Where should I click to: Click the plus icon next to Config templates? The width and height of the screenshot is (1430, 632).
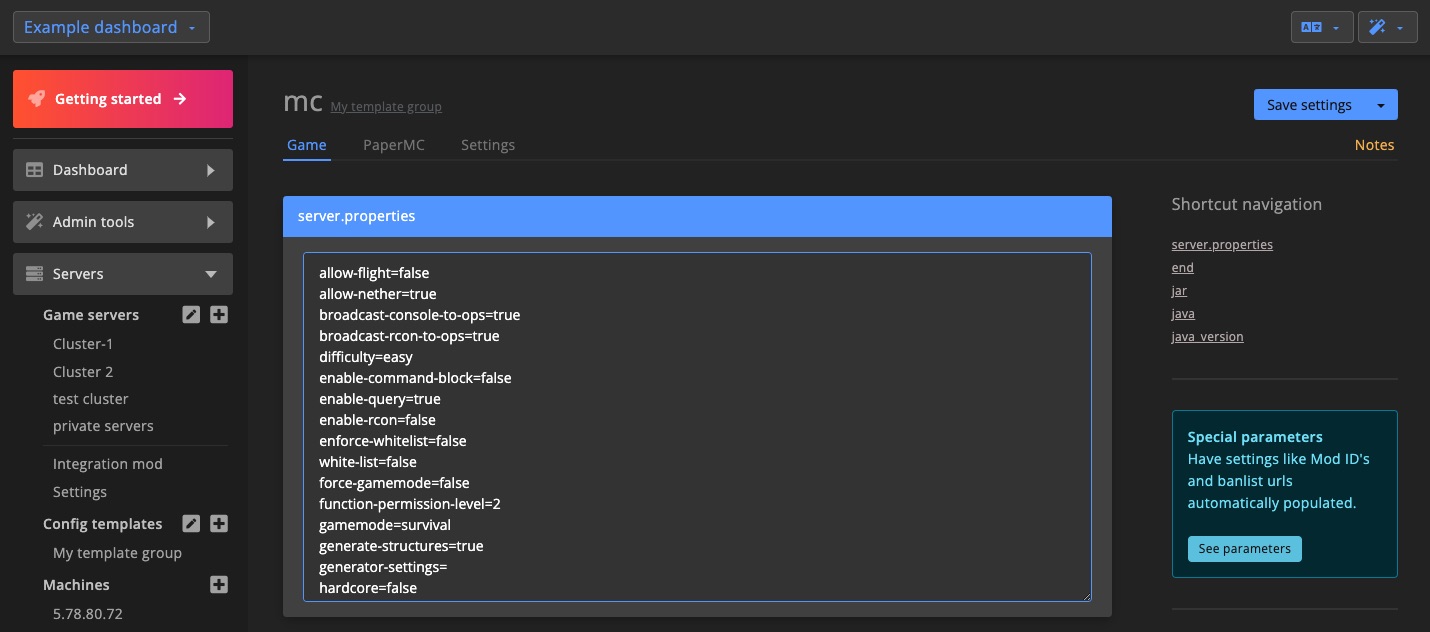[219, 523]
